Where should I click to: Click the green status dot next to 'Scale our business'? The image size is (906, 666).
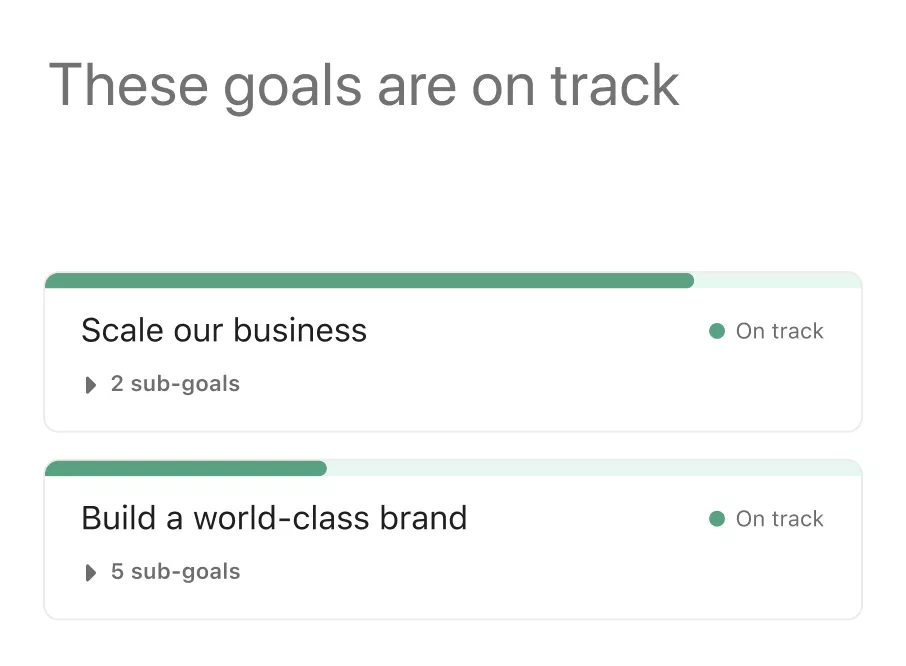[x=717, y=331]
